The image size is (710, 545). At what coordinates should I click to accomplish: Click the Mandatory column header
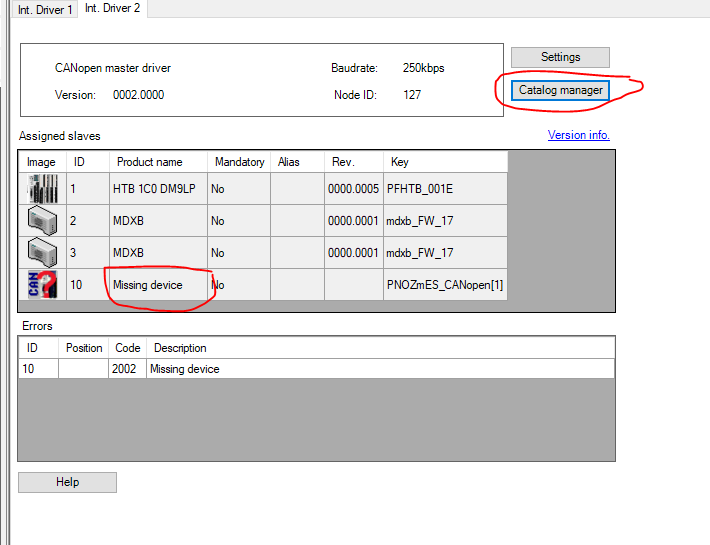click(x=239, y=162)
